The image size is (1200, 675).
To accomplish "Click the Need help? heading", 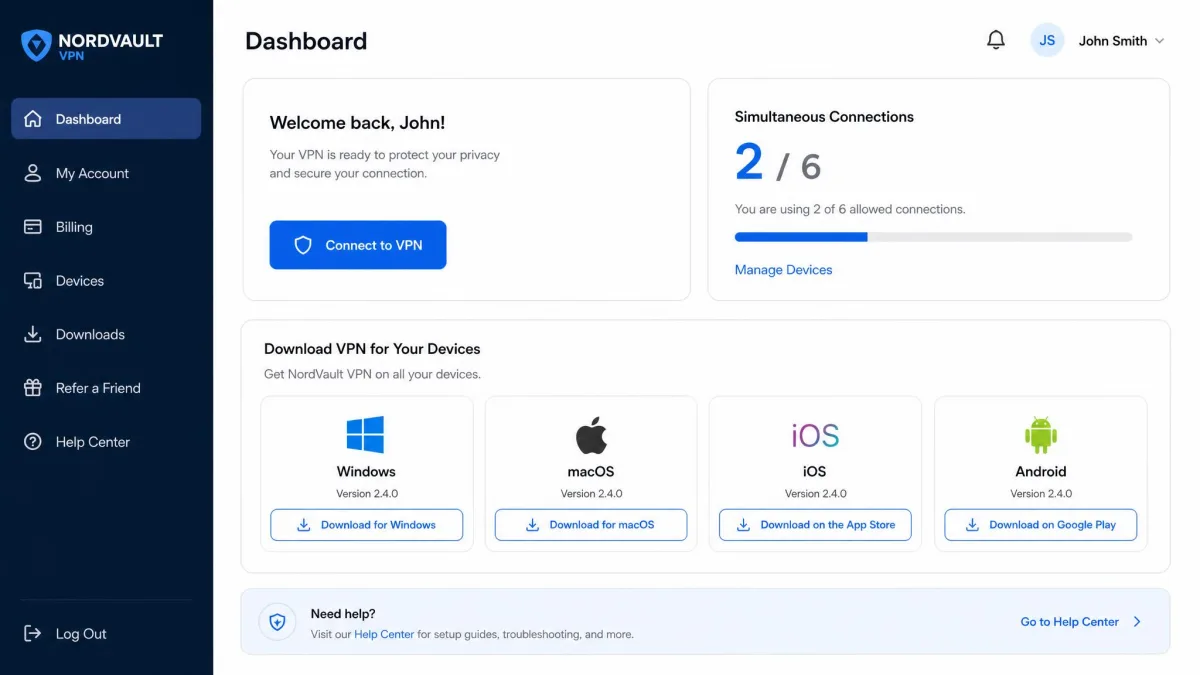I will point(343,614).
